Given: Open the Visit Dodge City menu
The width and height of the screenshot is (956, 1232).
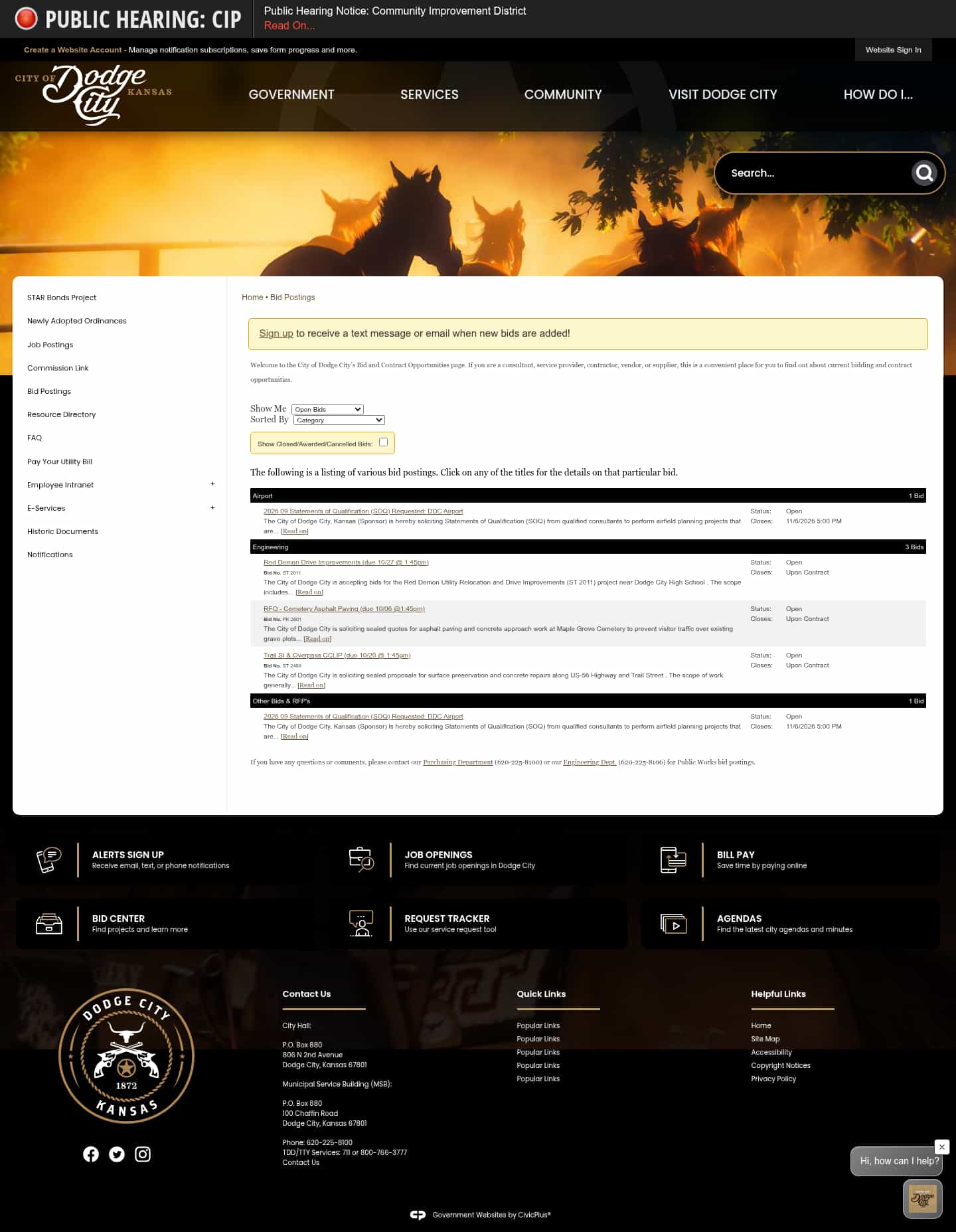Looking at the screenshot, I should [x=722, y=95].
